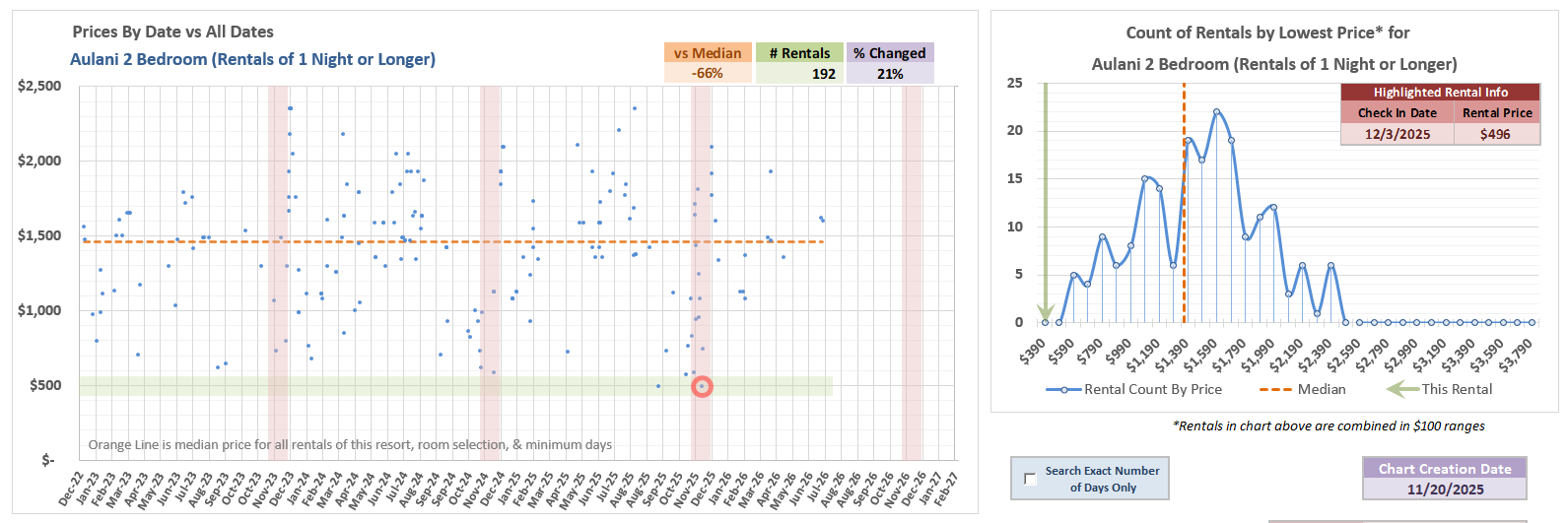This screenshot has height=523, width=1568.
Task: Select the # Rentals header cell
Action: (x=799, y=53)
